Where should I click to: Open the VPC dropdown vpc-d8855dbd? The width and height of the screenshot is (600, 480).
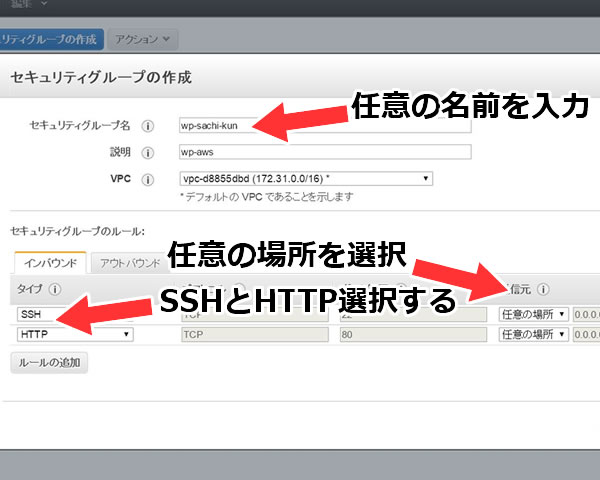[306, 179]
